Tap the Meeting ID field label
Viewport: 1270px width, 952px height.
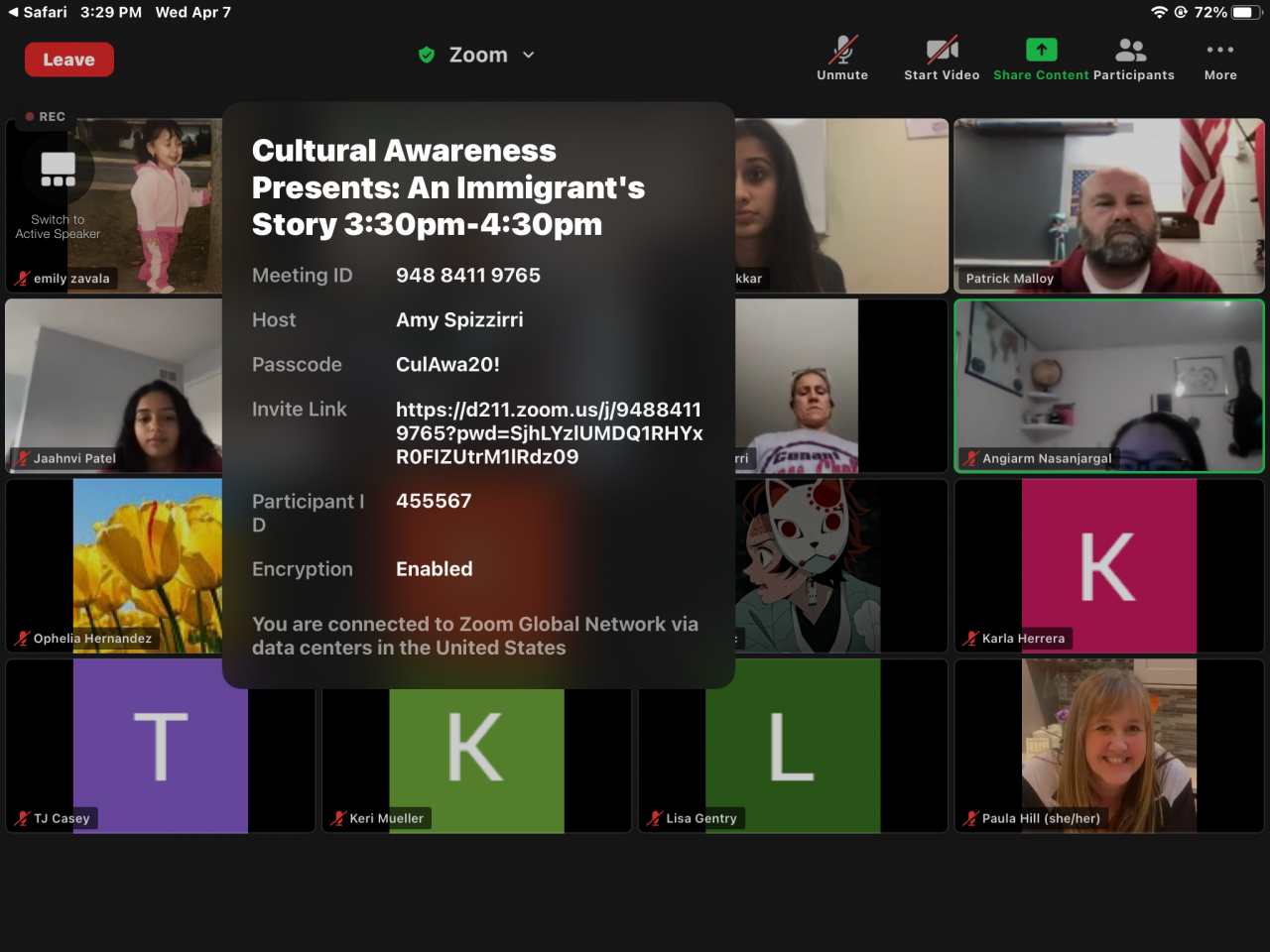303,276
